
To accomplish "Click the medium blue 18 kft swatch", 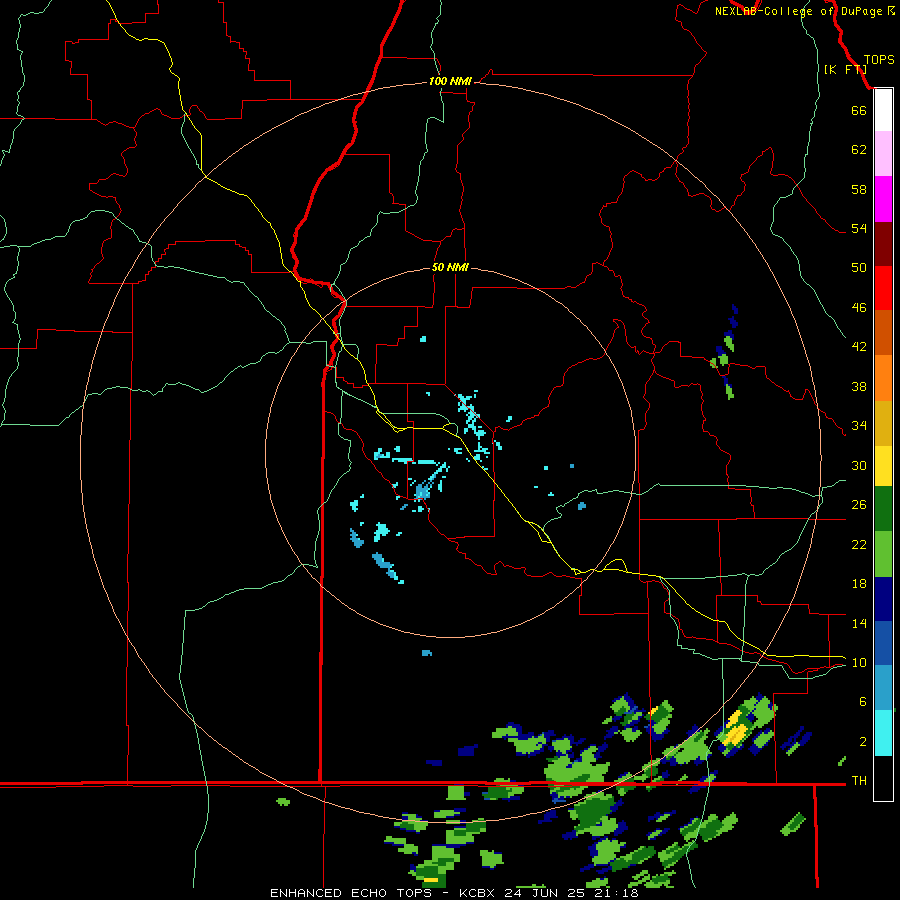I will point(883,643).
